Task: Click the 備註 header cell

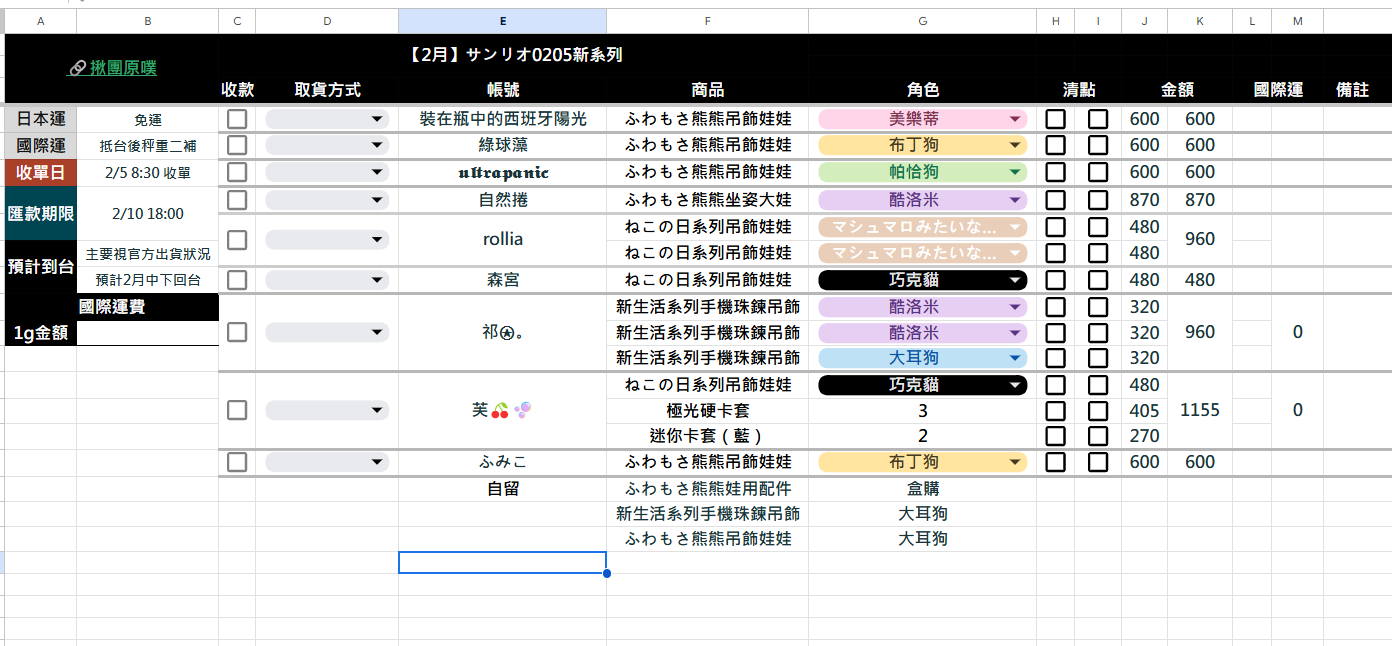Action: (1352, 89)
